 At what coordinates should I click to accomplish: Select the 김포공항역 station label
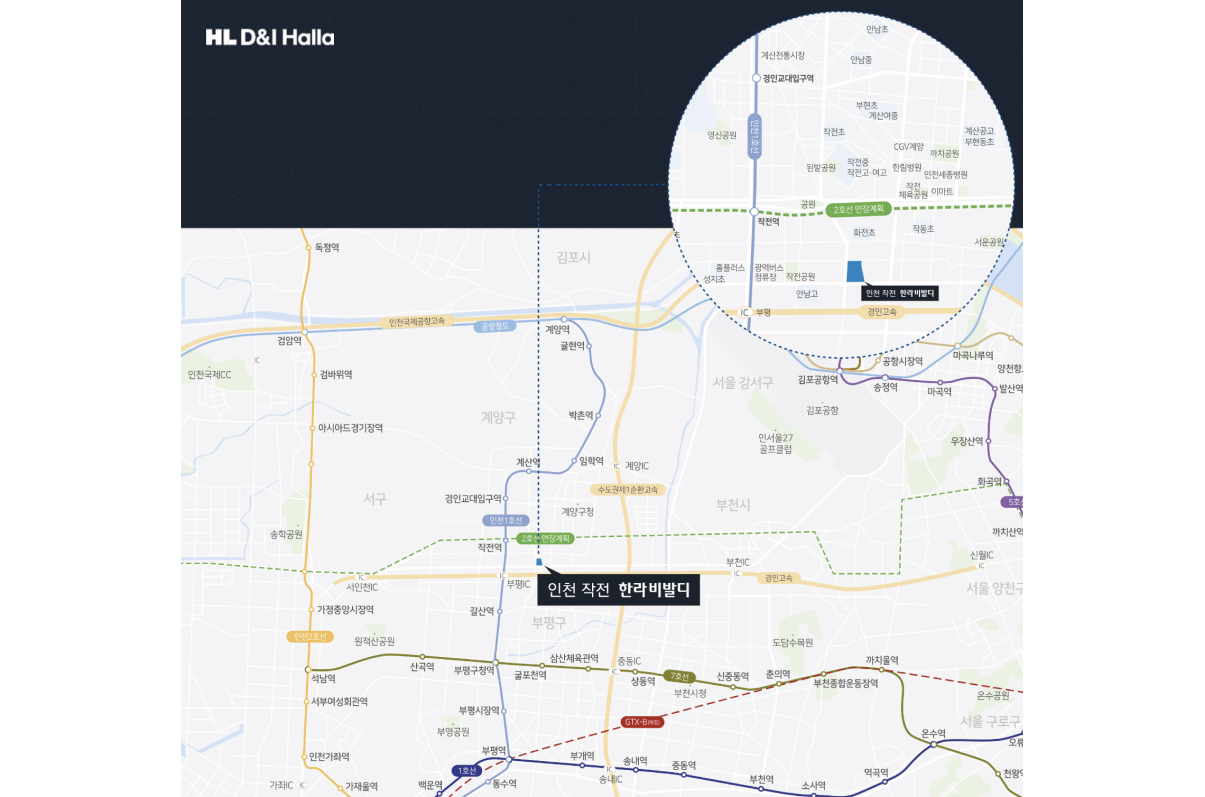point(818,380)
